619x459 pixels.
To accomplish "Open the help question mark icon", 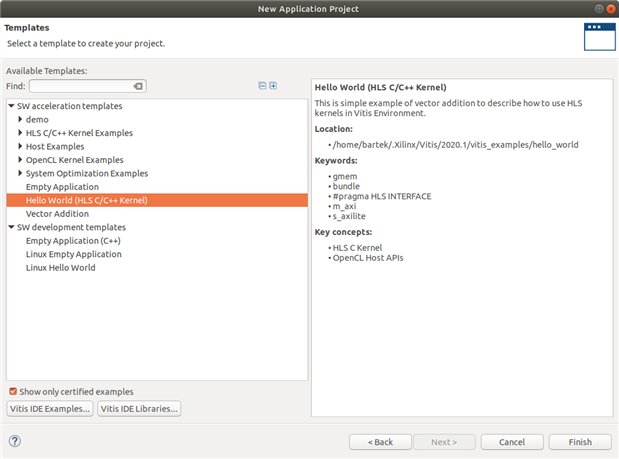I will [x=15, y=441].
